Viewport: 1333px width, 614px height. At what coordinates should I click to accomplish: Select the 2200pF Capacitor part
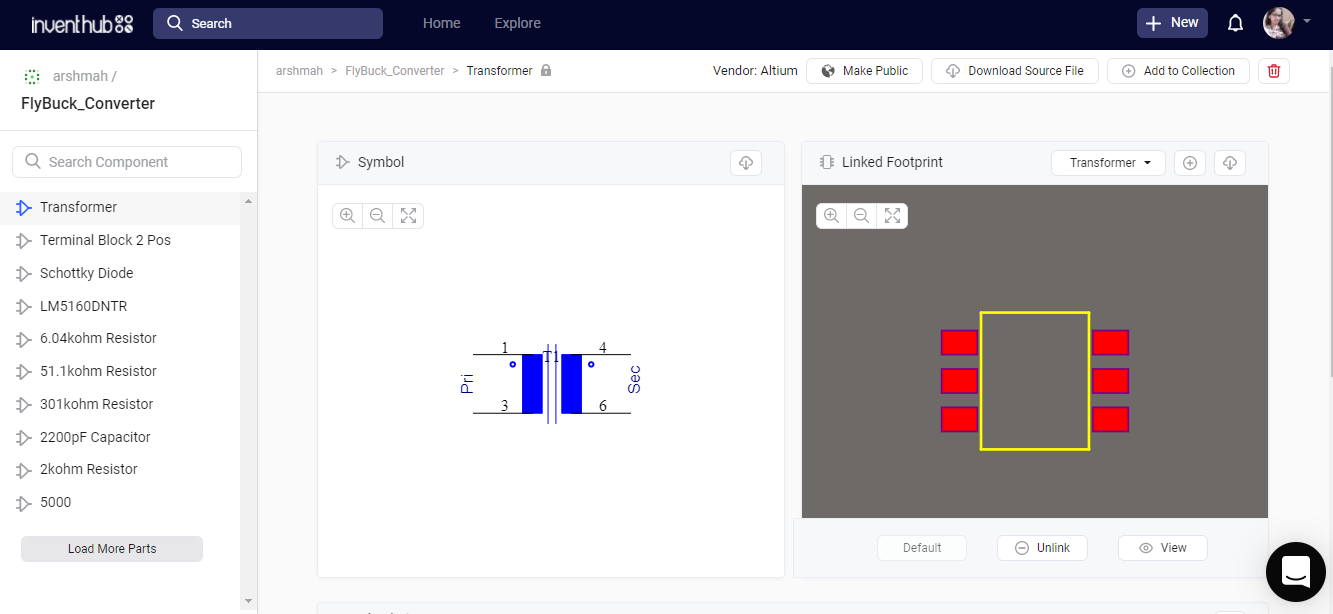tap(120, 437)
